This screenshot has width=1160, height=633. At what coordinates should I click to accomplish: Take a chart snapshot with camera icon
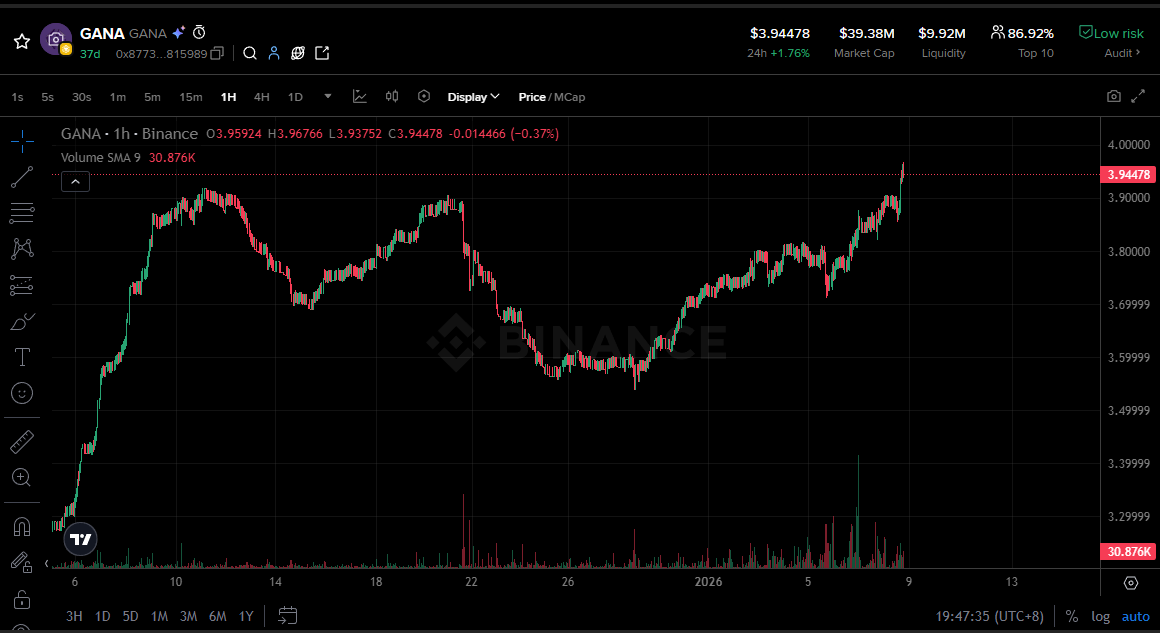tap(1113, 96)
